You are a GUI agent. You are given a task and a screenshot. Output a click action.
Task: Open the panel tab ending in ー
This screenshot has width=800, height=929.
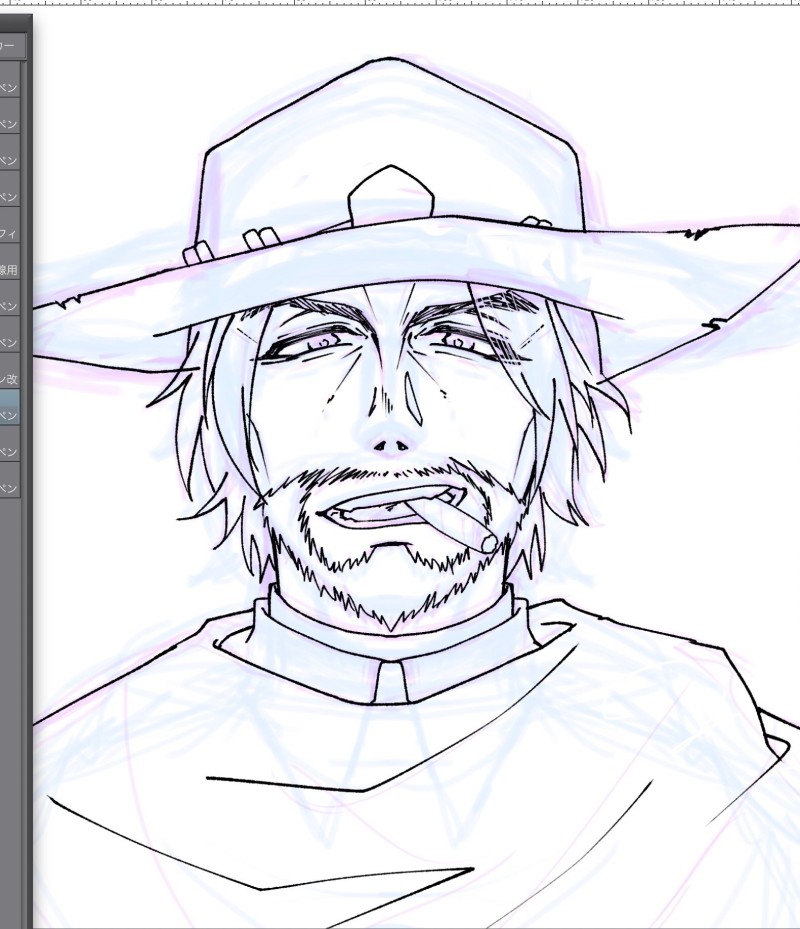[x=12, y=46]
